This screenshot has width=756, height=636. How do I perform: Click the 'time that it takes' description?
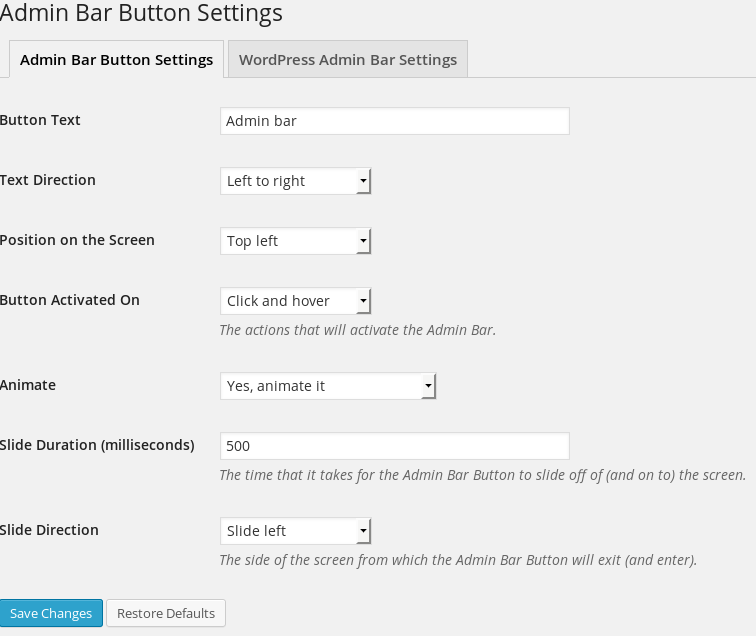pos(483,475)
